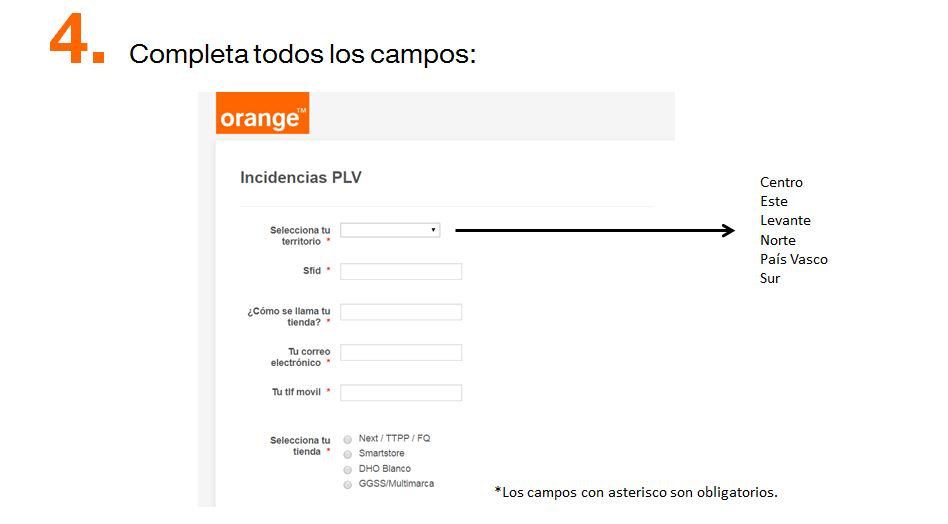Click the Selecciona tu tienda label

(300, 446)
